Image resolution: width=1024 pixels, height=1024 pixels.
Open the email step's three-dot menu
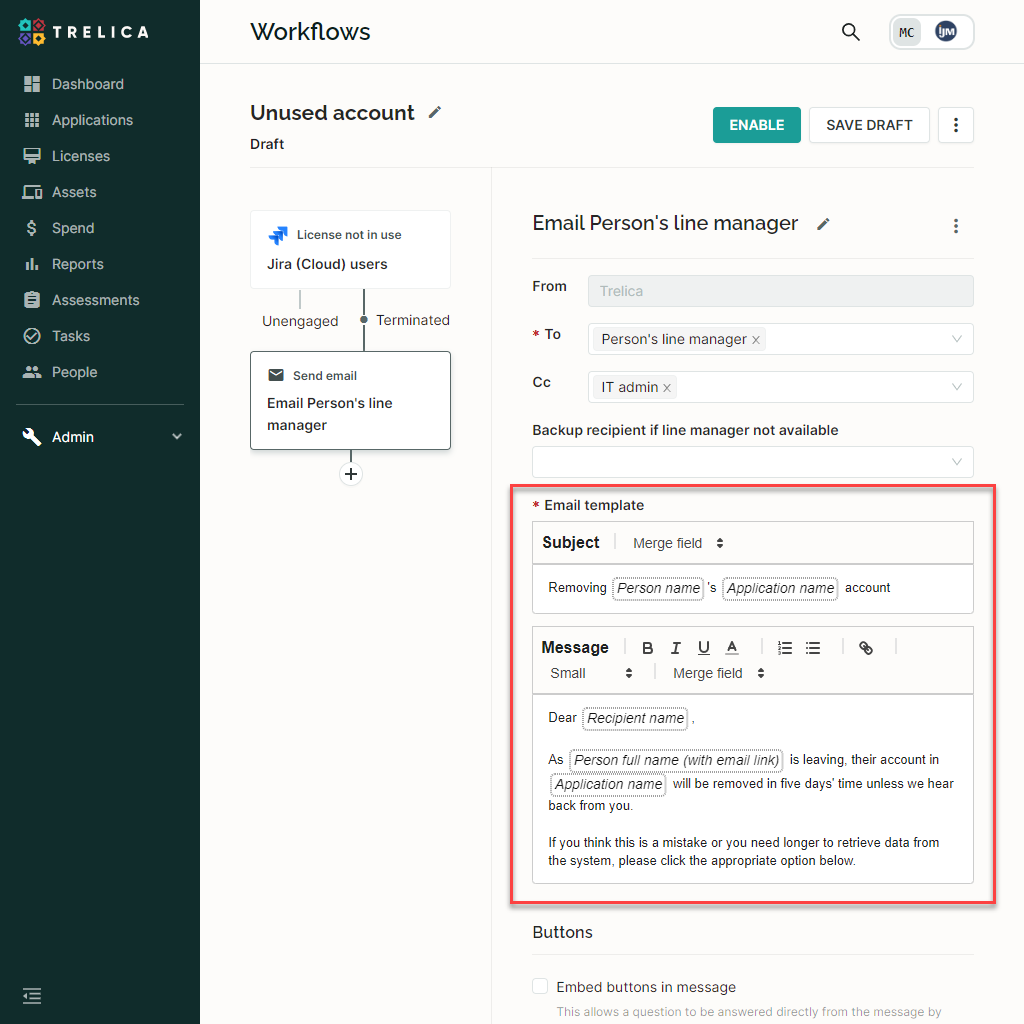tap(956, 226)
